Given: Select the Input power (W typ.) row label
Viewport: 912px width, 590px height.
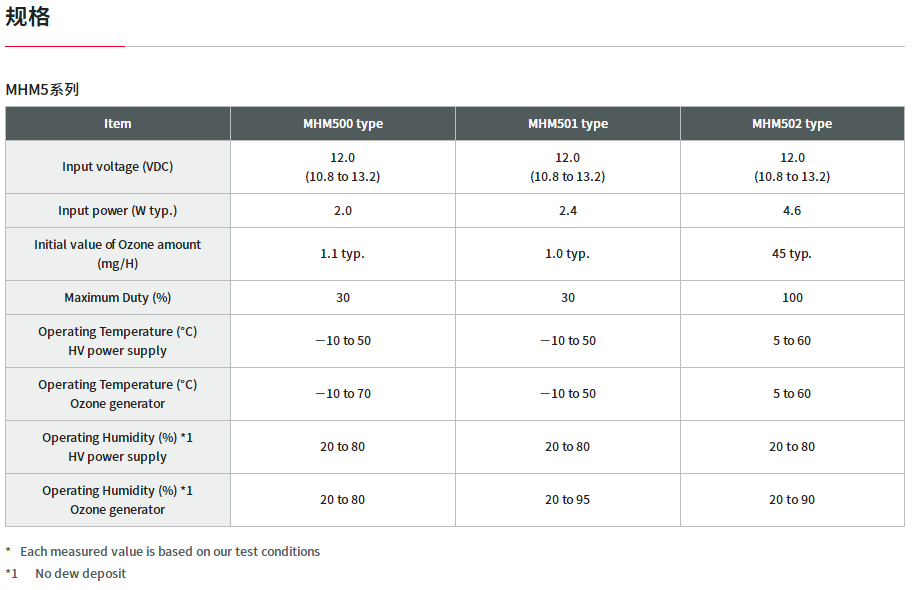Looking at the screenshot, I should pos(117,211).
